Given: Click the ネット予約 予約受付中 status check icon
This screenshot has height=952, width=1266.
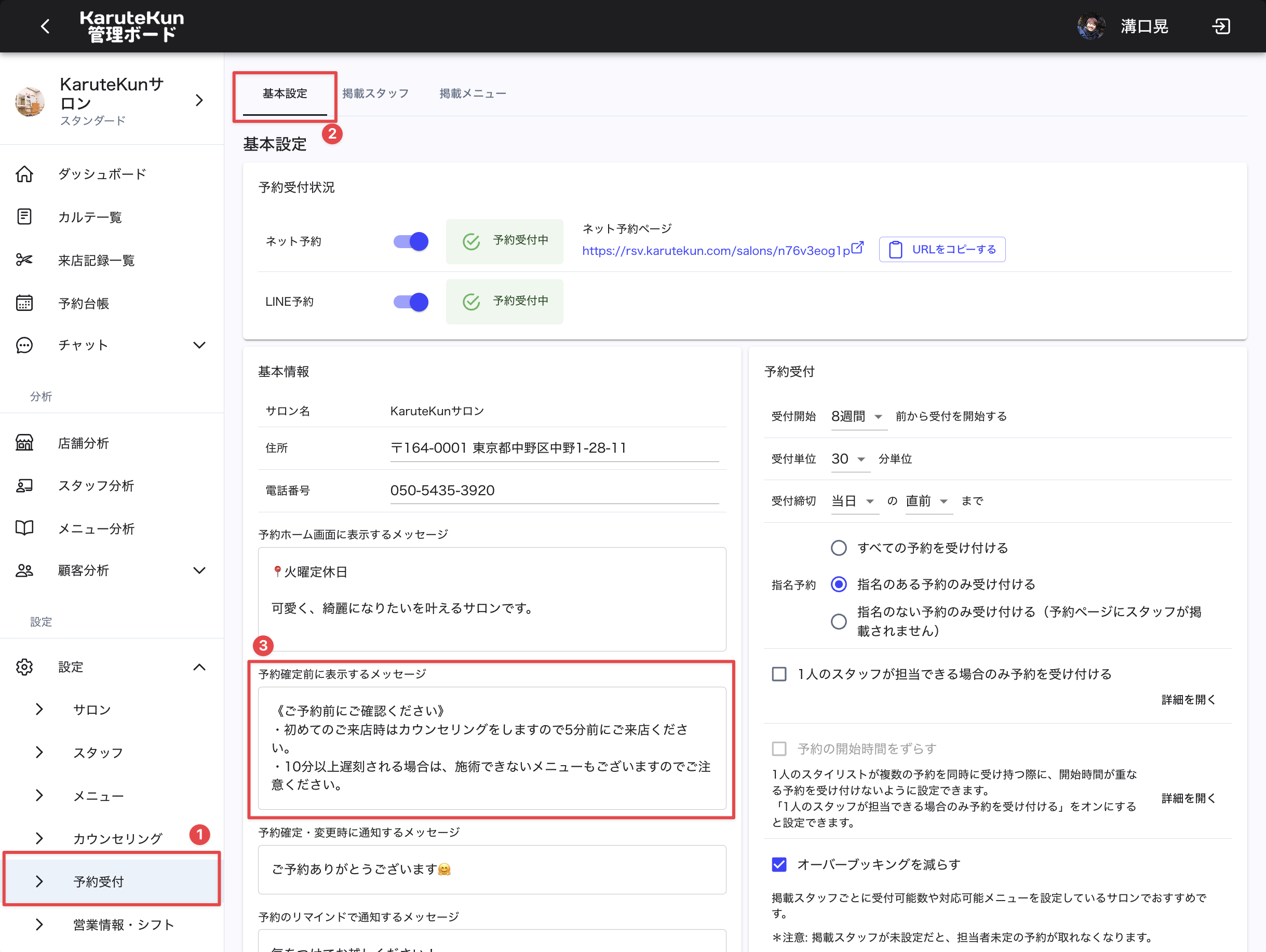Looking at the screenshot, I should [x=471, y=241].
